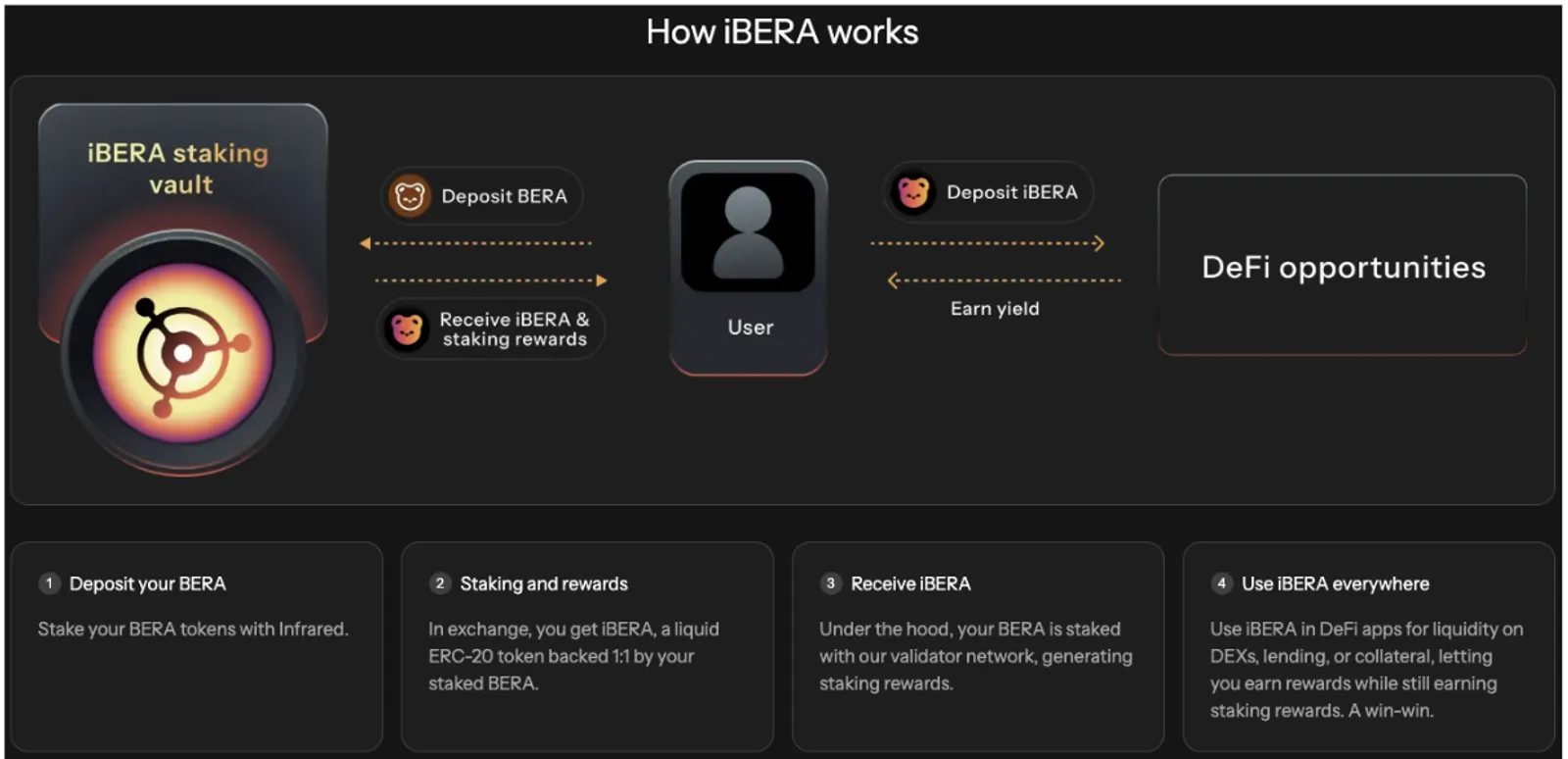
Task: Select the Deposit iBERA pill
Action: pyautogui.click(x=988, y=192)
